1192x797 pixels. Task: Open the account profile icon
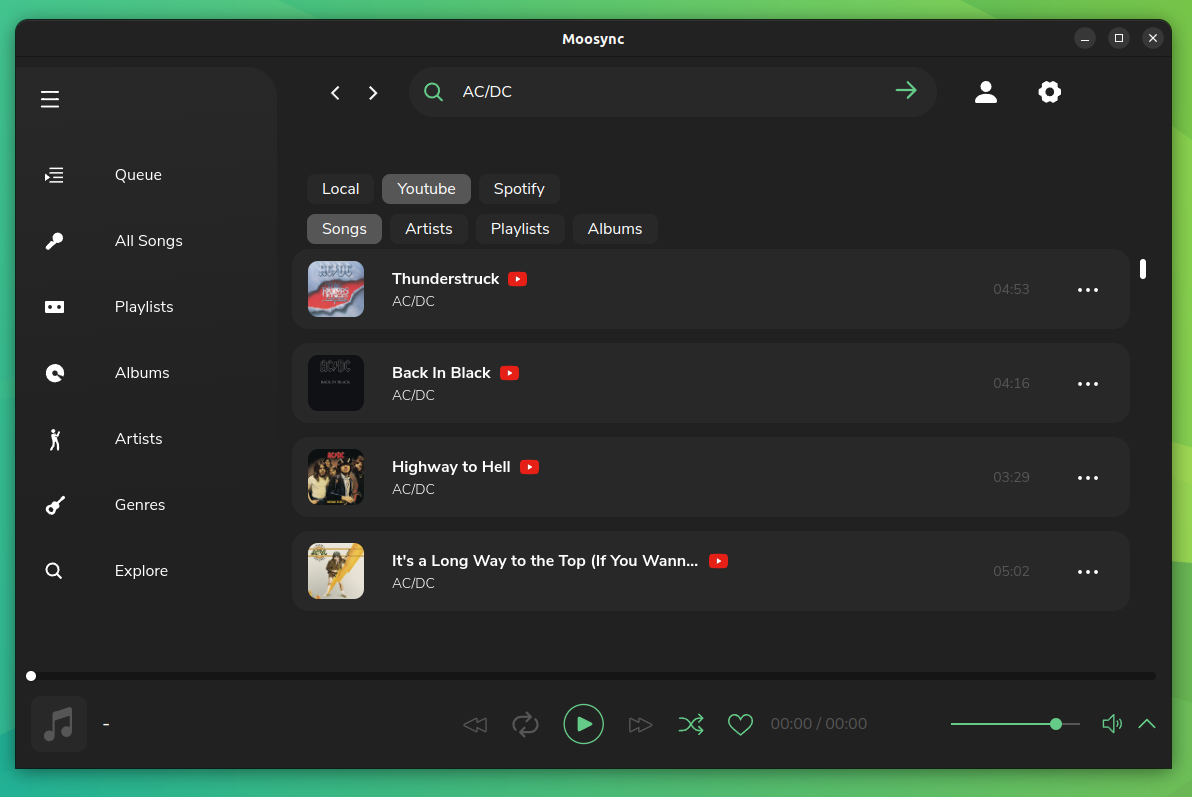click(x=986, y=91)
